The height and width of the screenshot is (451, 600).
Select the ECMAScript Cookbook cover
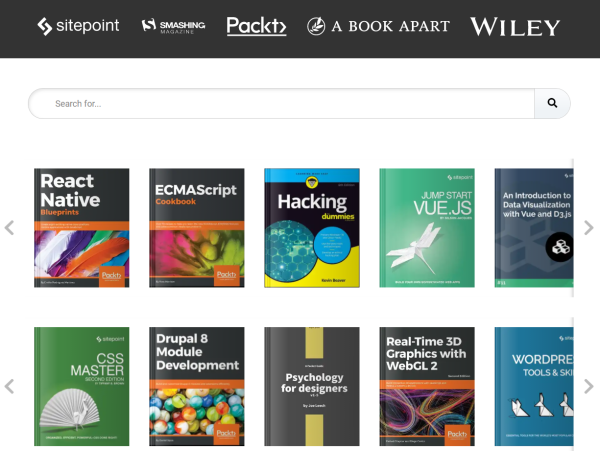(197, 229)
